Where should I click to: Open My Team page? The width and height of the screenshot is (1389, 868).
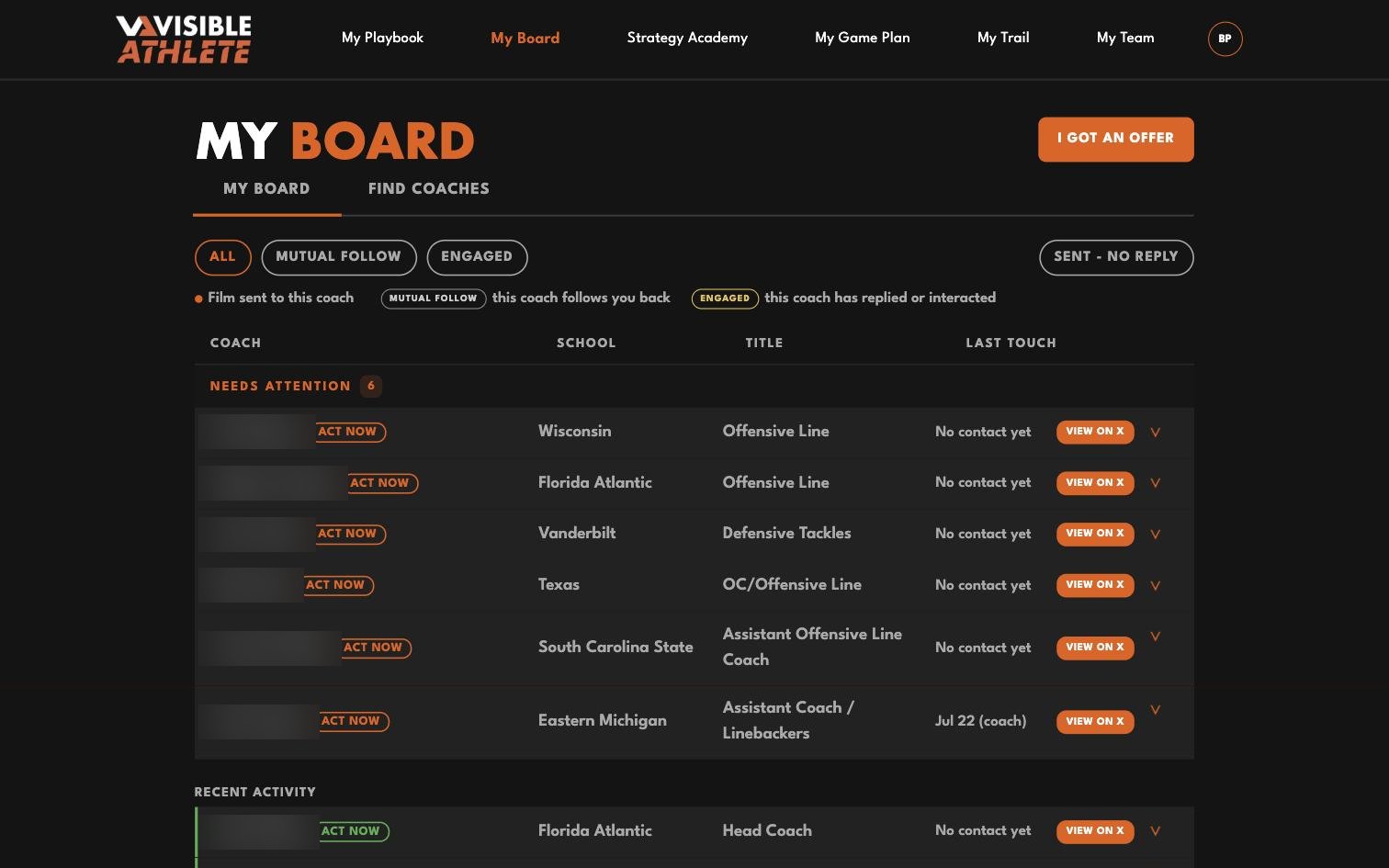1125,38
